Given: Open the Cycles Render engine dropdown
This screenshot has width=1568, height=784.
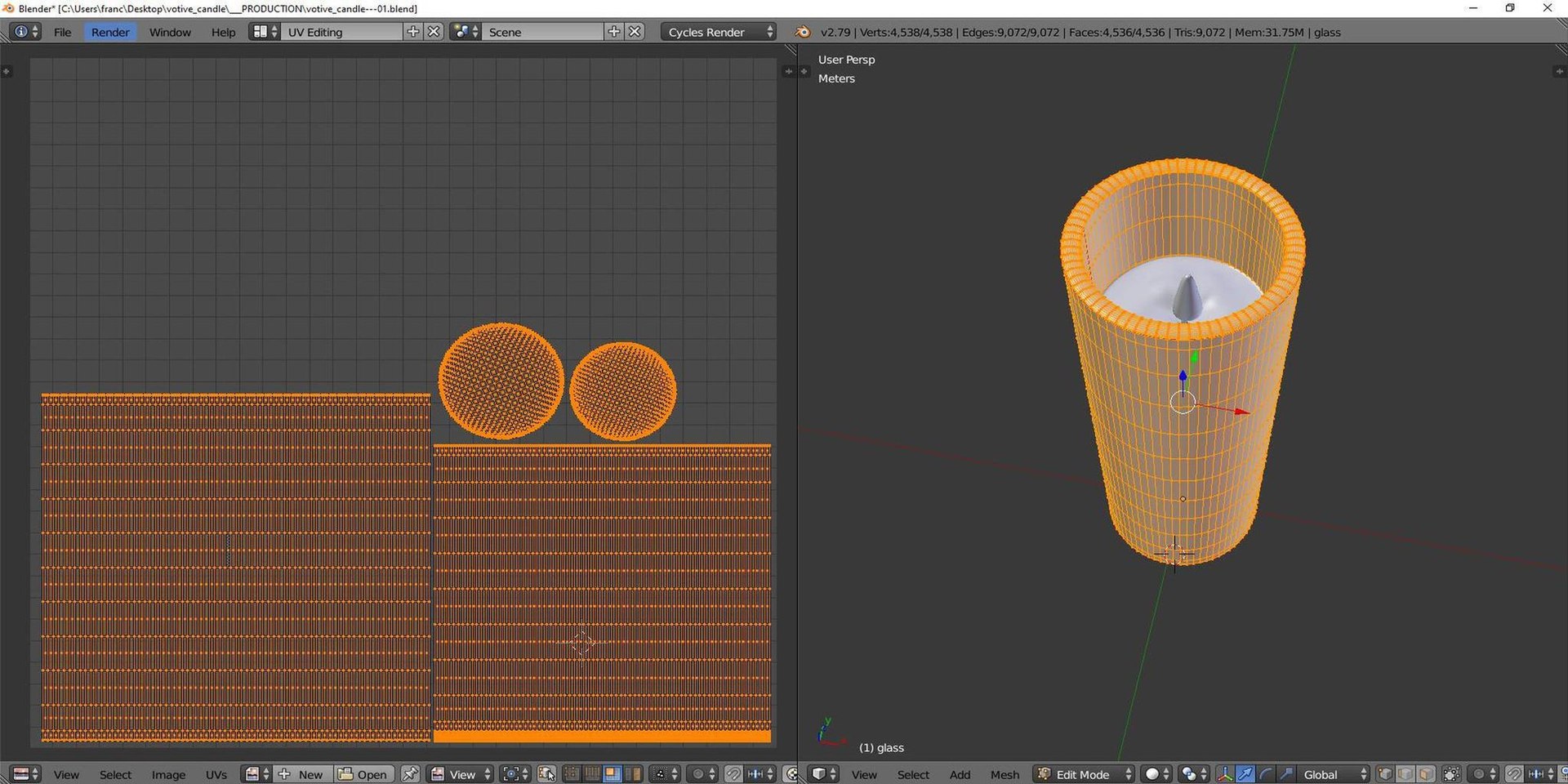Looking at the screenshot, I should tap(719, 32).
